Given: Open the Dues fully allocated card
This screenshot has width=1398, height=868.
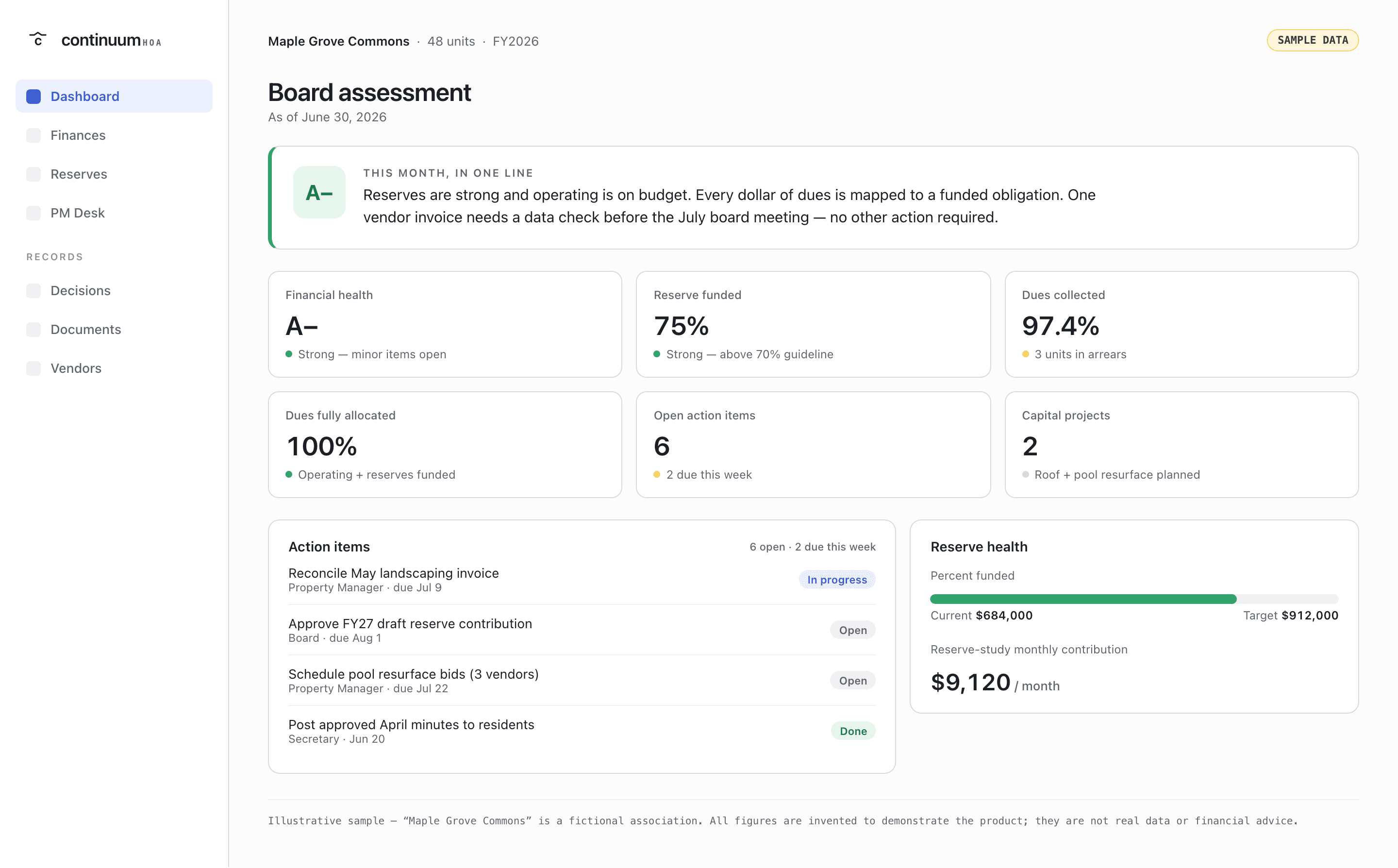Looking at the screenshot, I should (x=445, y=445).
